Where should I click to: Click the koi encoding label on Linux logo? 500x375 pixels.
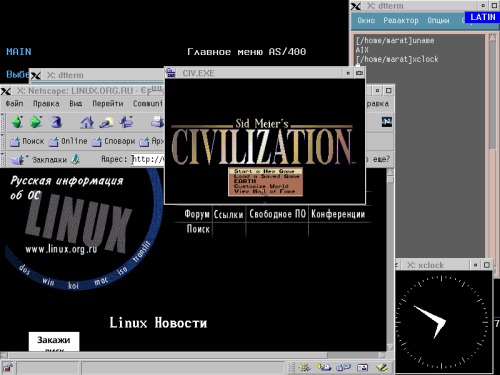click(x=73, y=285)
